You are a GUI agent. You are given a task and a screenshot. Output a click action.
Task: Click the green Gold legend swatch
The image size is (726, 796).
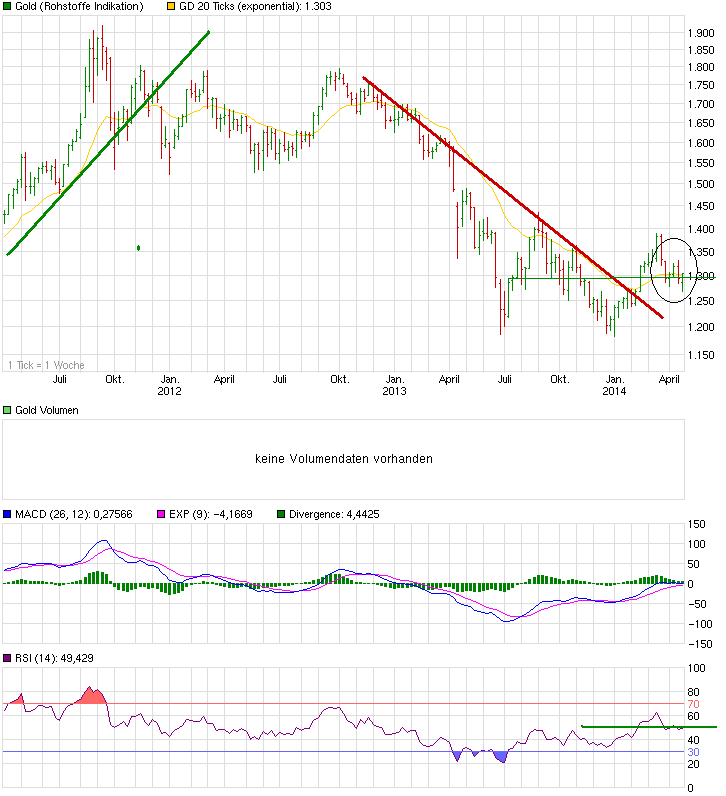click(7, 7)
